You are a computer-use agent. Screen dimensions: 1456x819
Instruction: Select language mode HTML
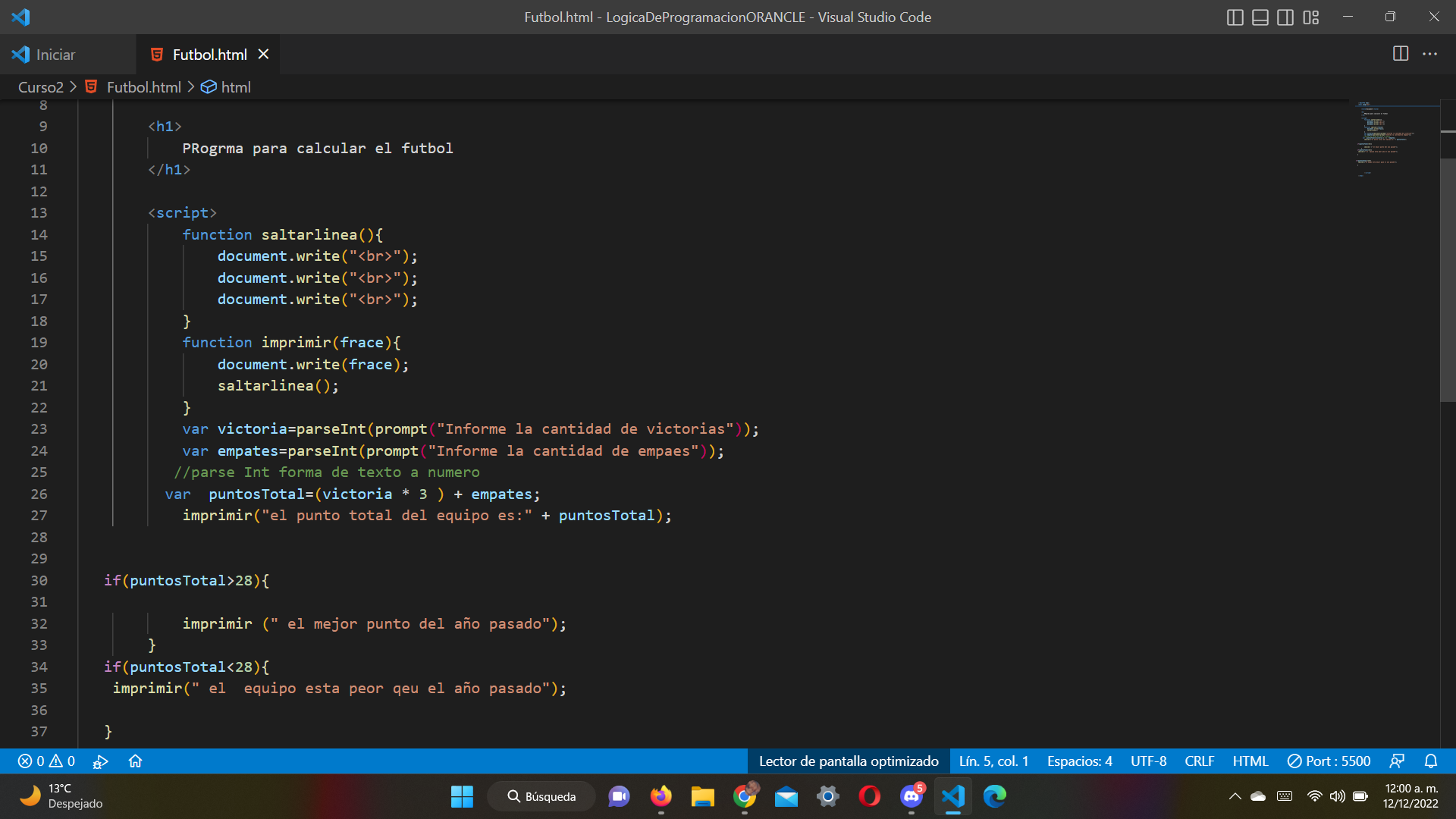[x=1250, y=761]
